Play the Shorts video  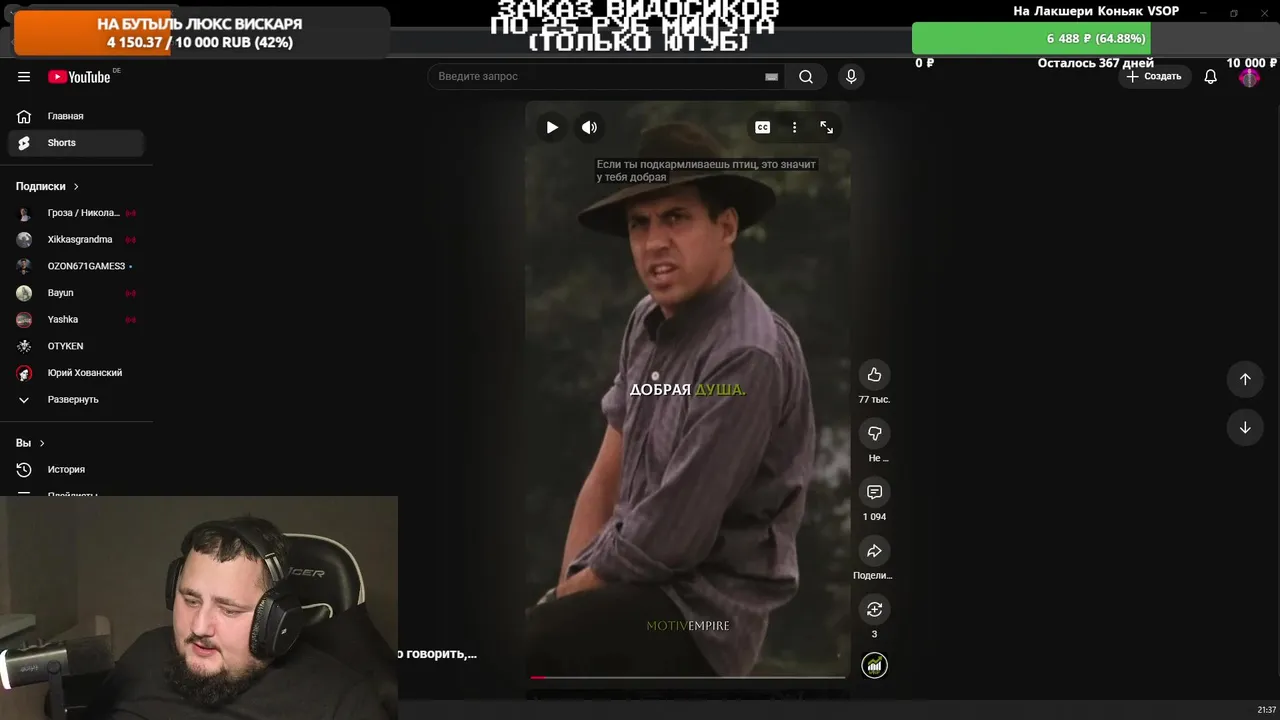click(x=552, y=127)
